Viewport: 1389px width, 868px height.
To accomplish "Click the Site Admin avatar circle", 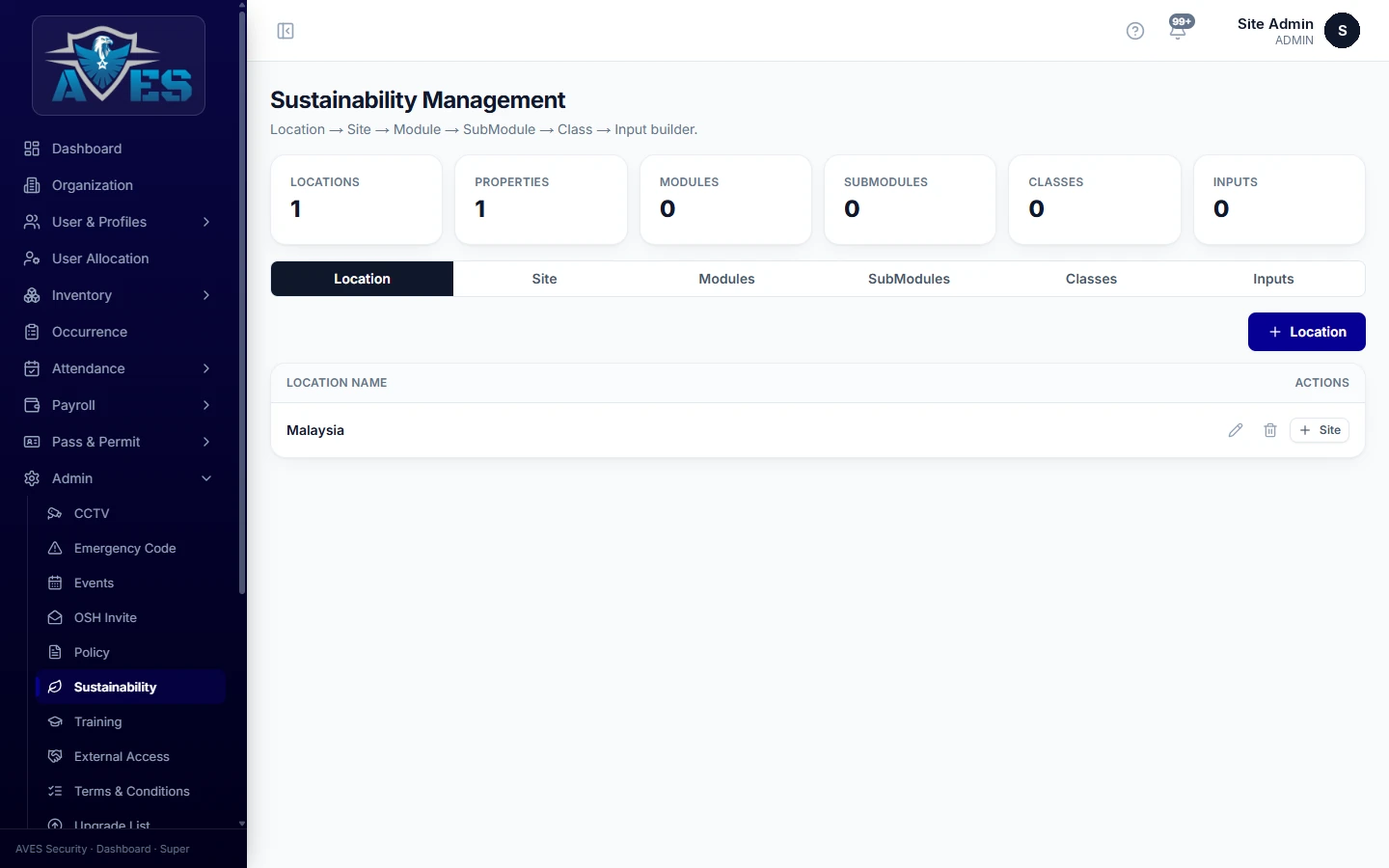I will (x=1342, y=31).
